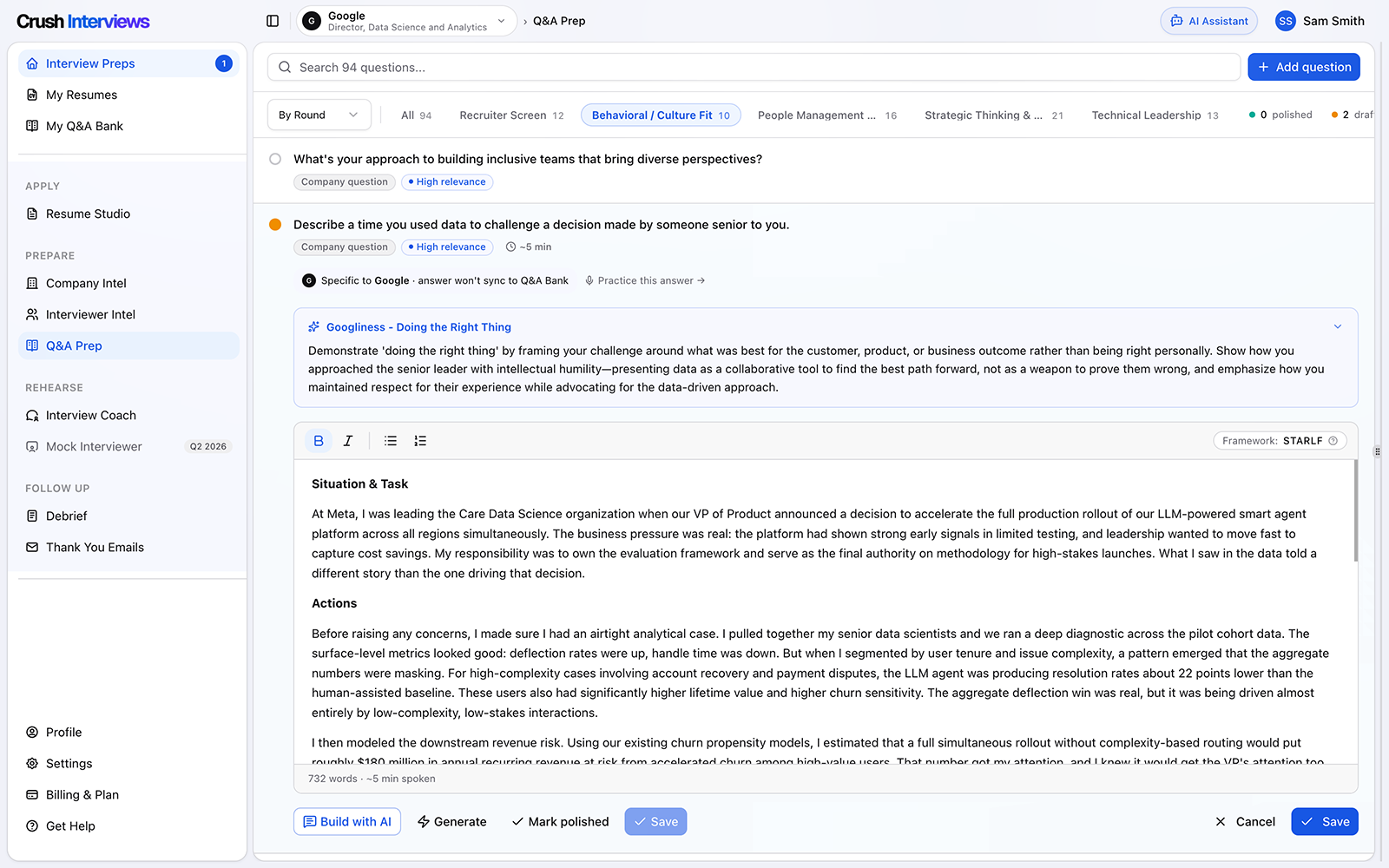1389x868 pixels.
Task: Click the Add question button
Action: pos(1304,67)
